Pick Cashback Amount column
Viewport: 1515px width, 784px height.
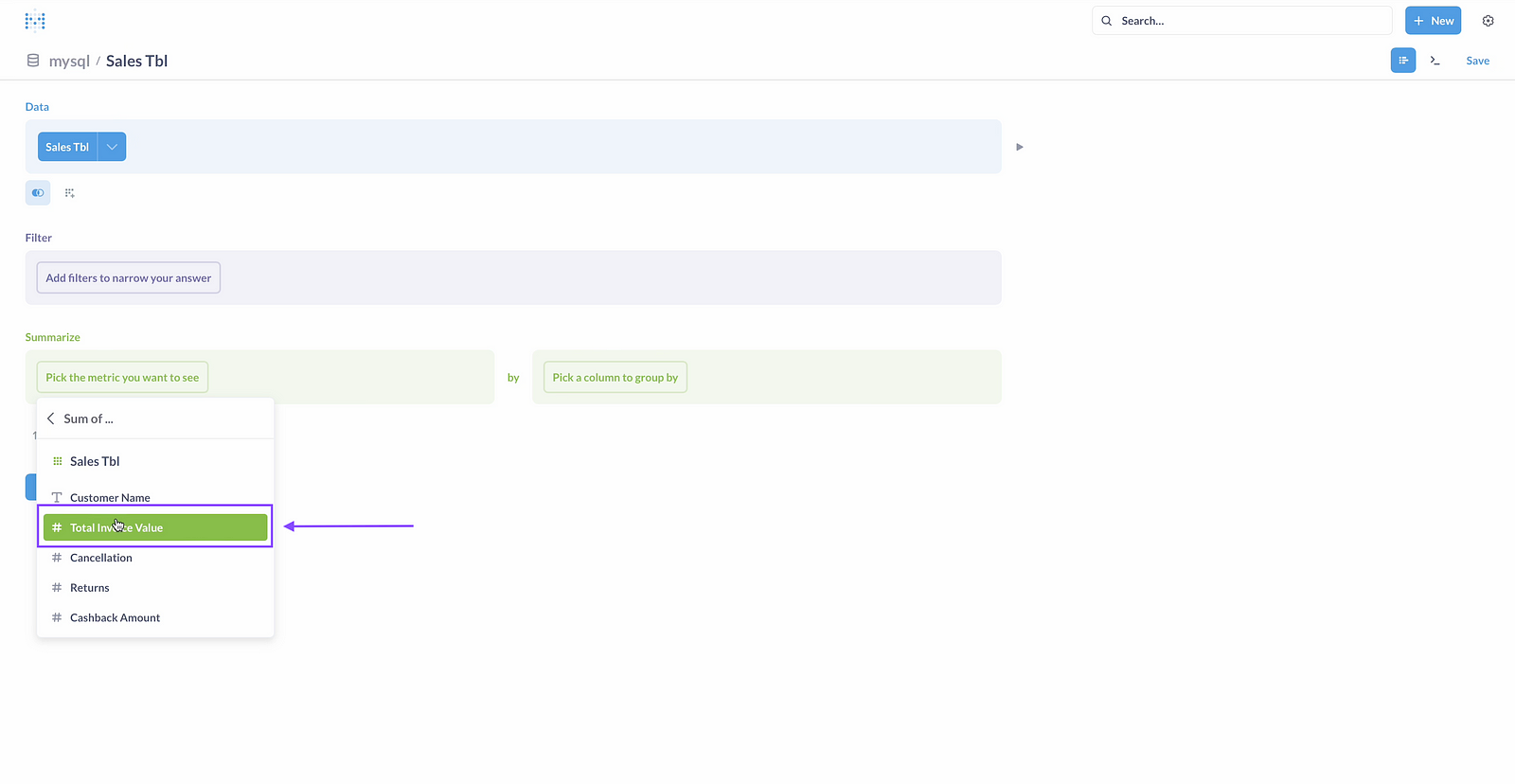click(115, 618)
